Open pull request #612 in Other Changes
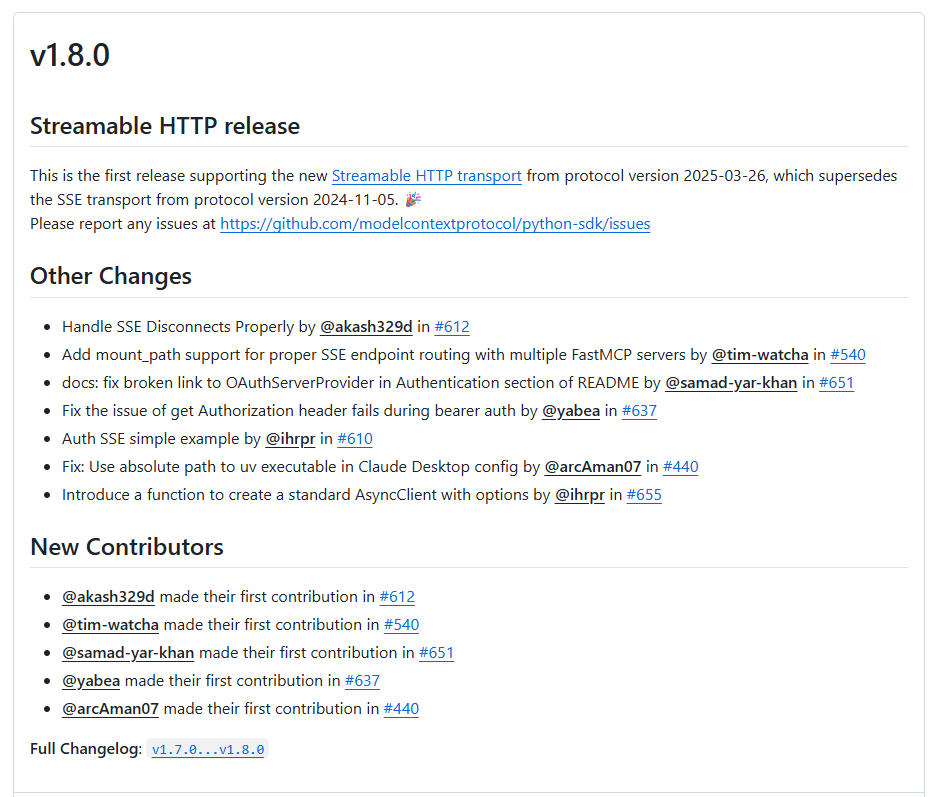 pyautogui.click(x=452, y=327)
